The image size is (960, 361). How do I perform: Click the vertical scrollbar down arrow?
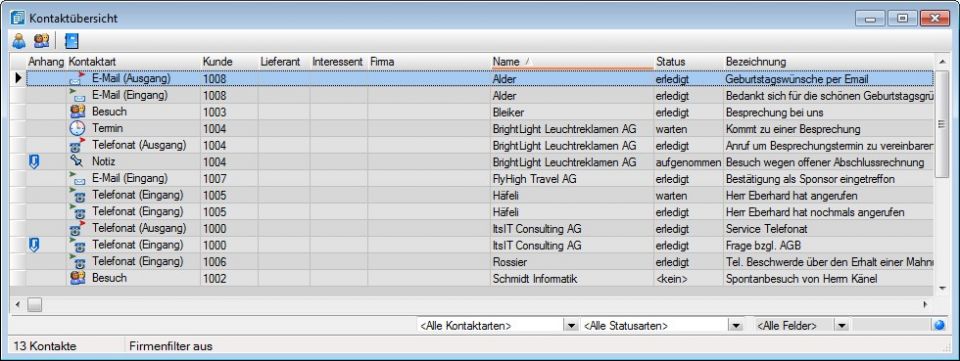tap(942, 288)
